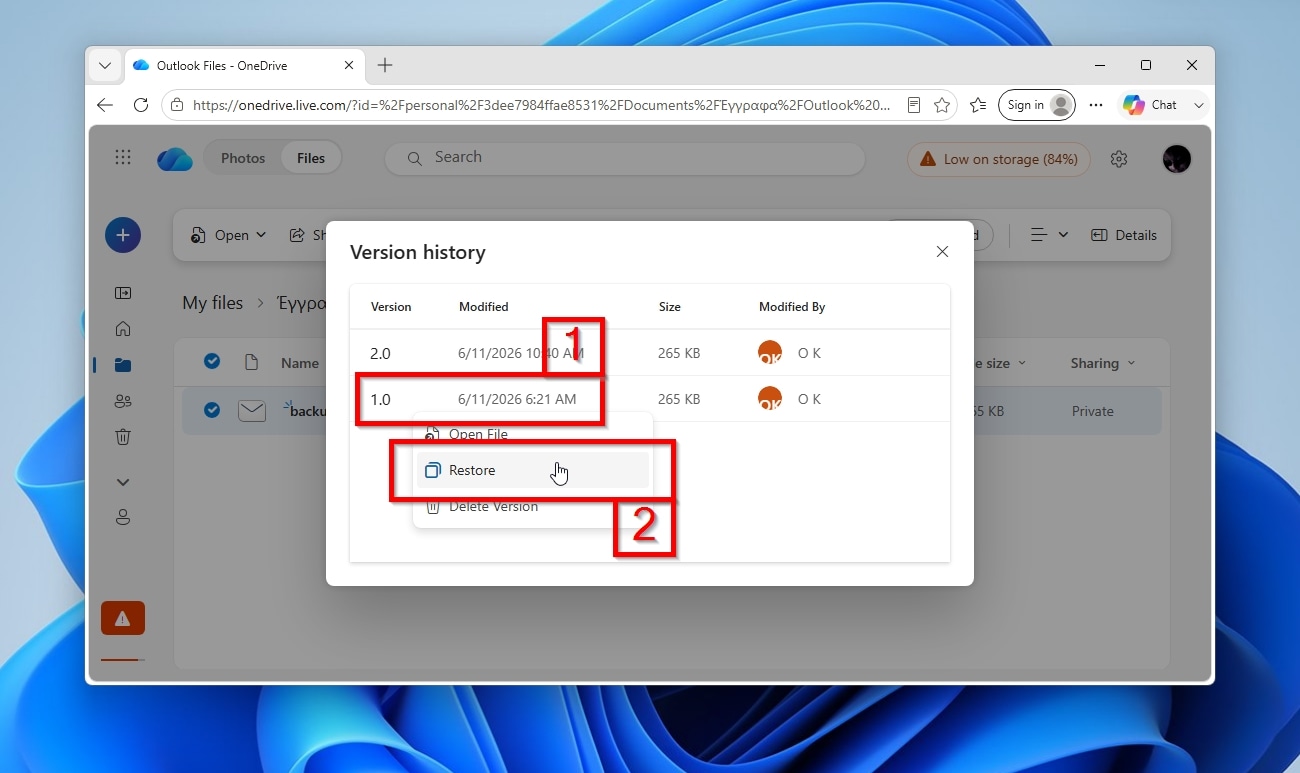1300x773 pixels.
Task: Add page to favorites star
Action: [942, 105]
